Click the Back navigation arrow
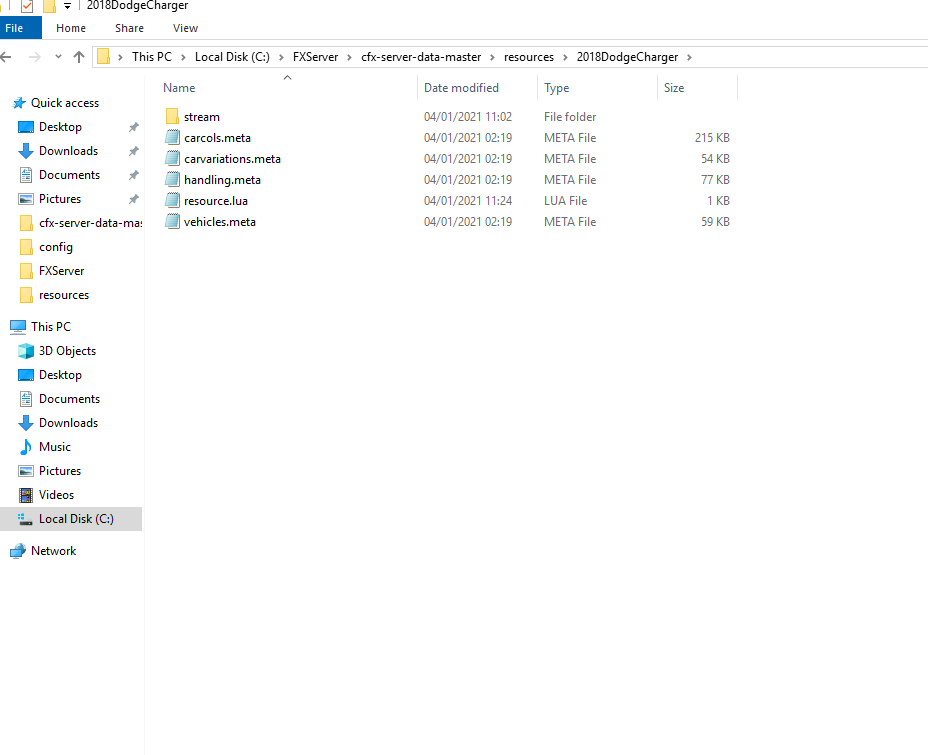This screenshot has height=755, width=928. coord(6,57)
